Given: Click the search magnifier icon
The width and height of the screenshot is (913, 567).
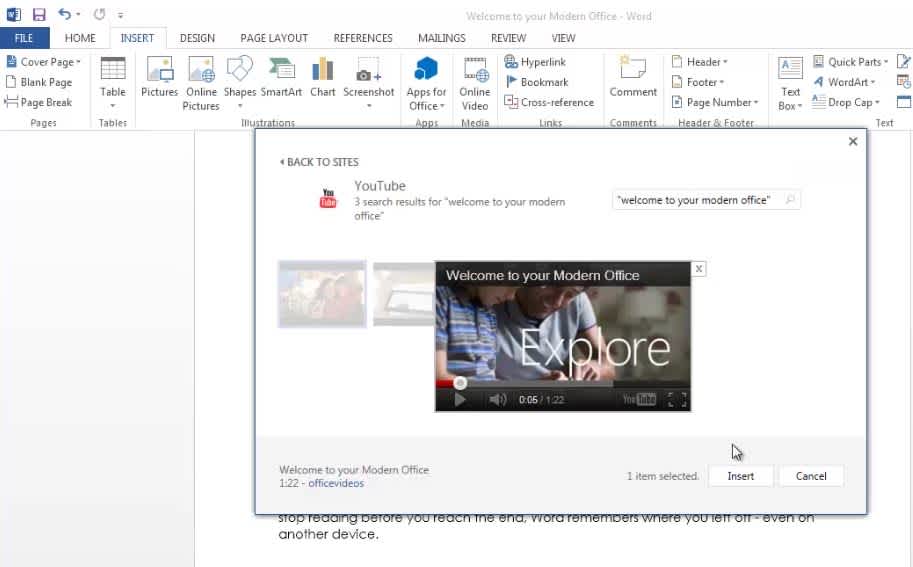Looking at the screenshot, I should [790, 200].
